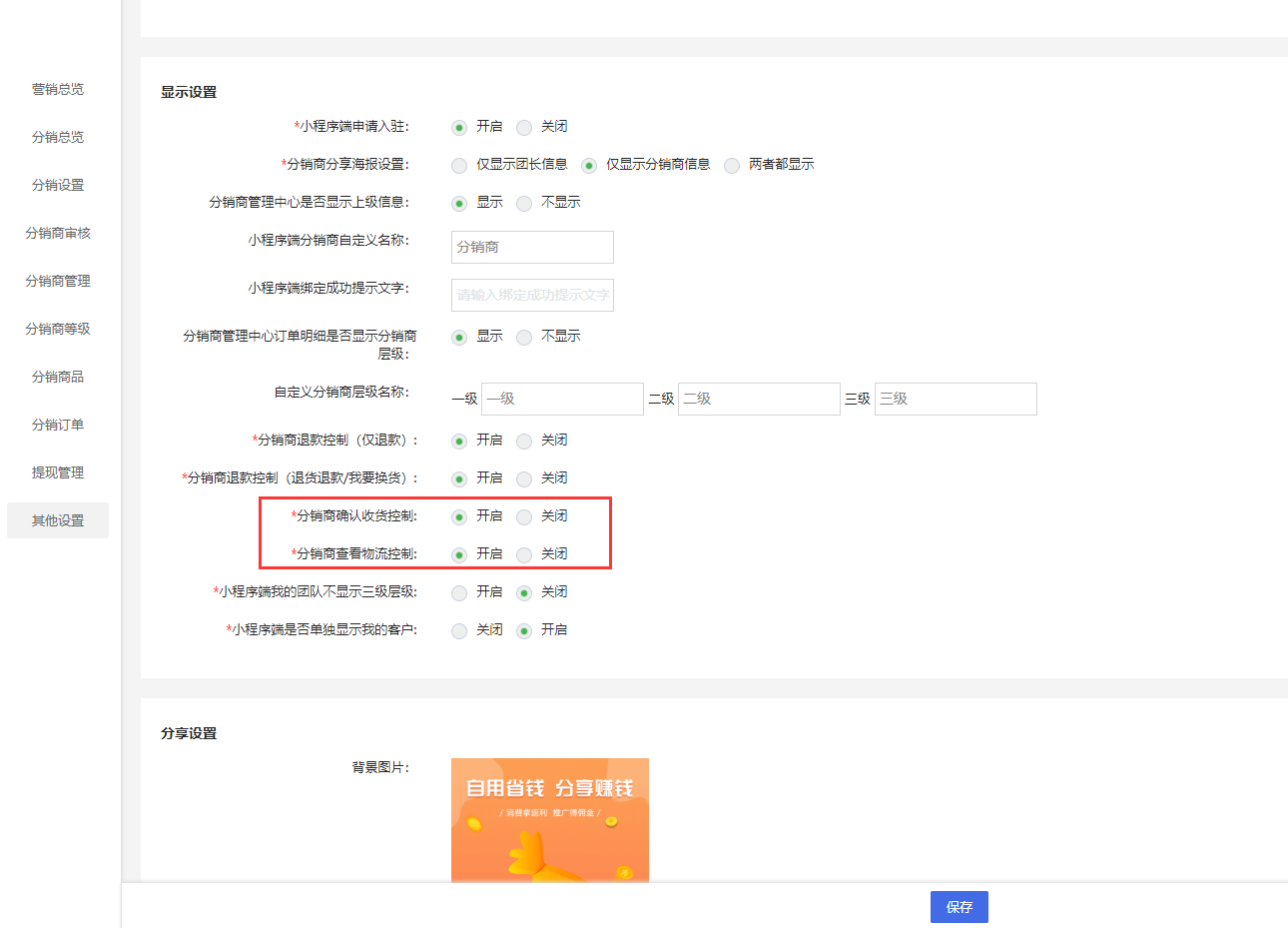This screenshot has height=928, width=1288.
Task: Set 分销商退款控制（仅退款） to 关闭
Action: pos(524,441)
